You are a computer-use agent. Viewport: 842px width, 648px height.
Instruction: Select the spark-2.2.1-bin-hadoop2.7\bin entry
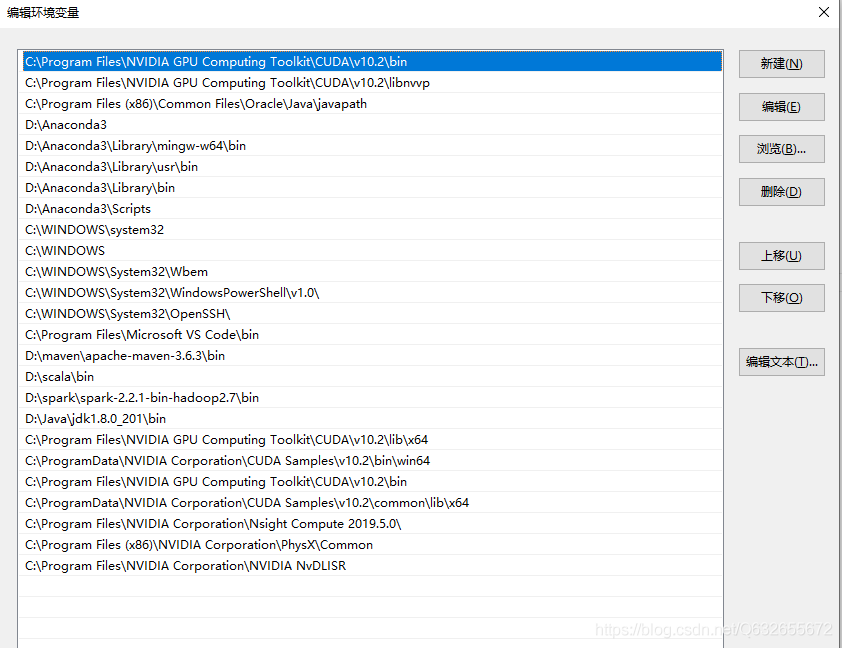point(372,397)
